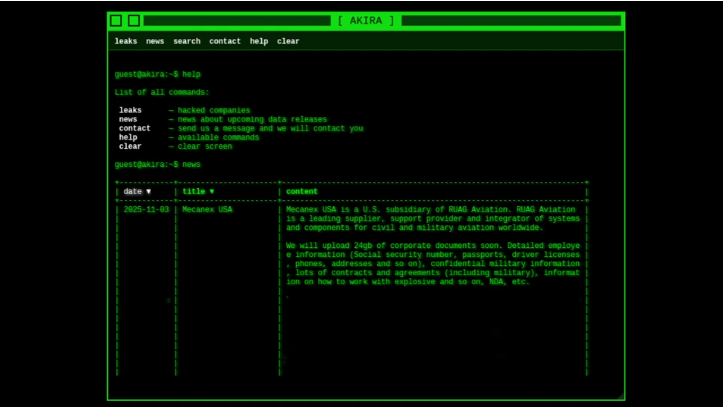Click the 'guest@akira:~$ news' prompt line
The image size is (723, 407).
point(157,164)
